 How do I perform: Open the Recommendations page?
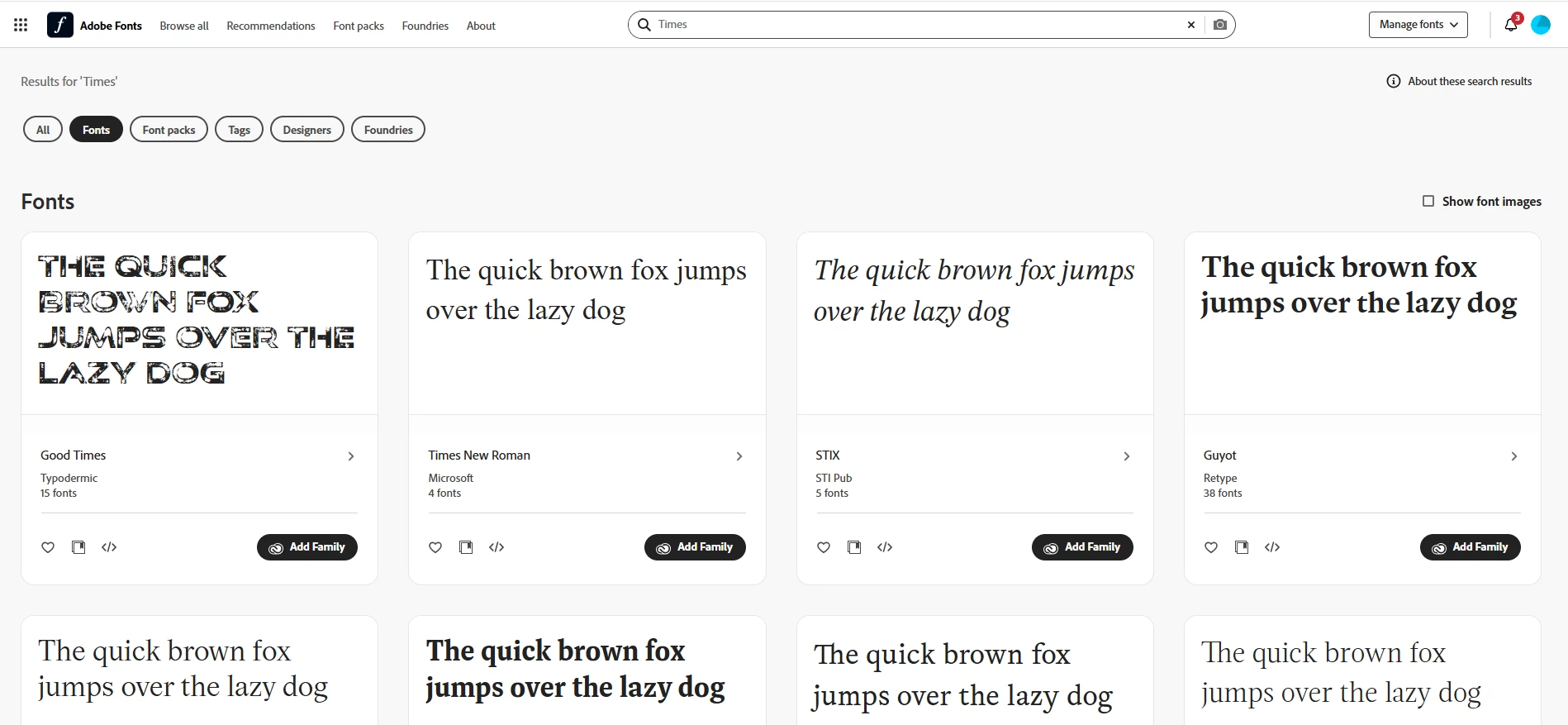click(271, 26)
